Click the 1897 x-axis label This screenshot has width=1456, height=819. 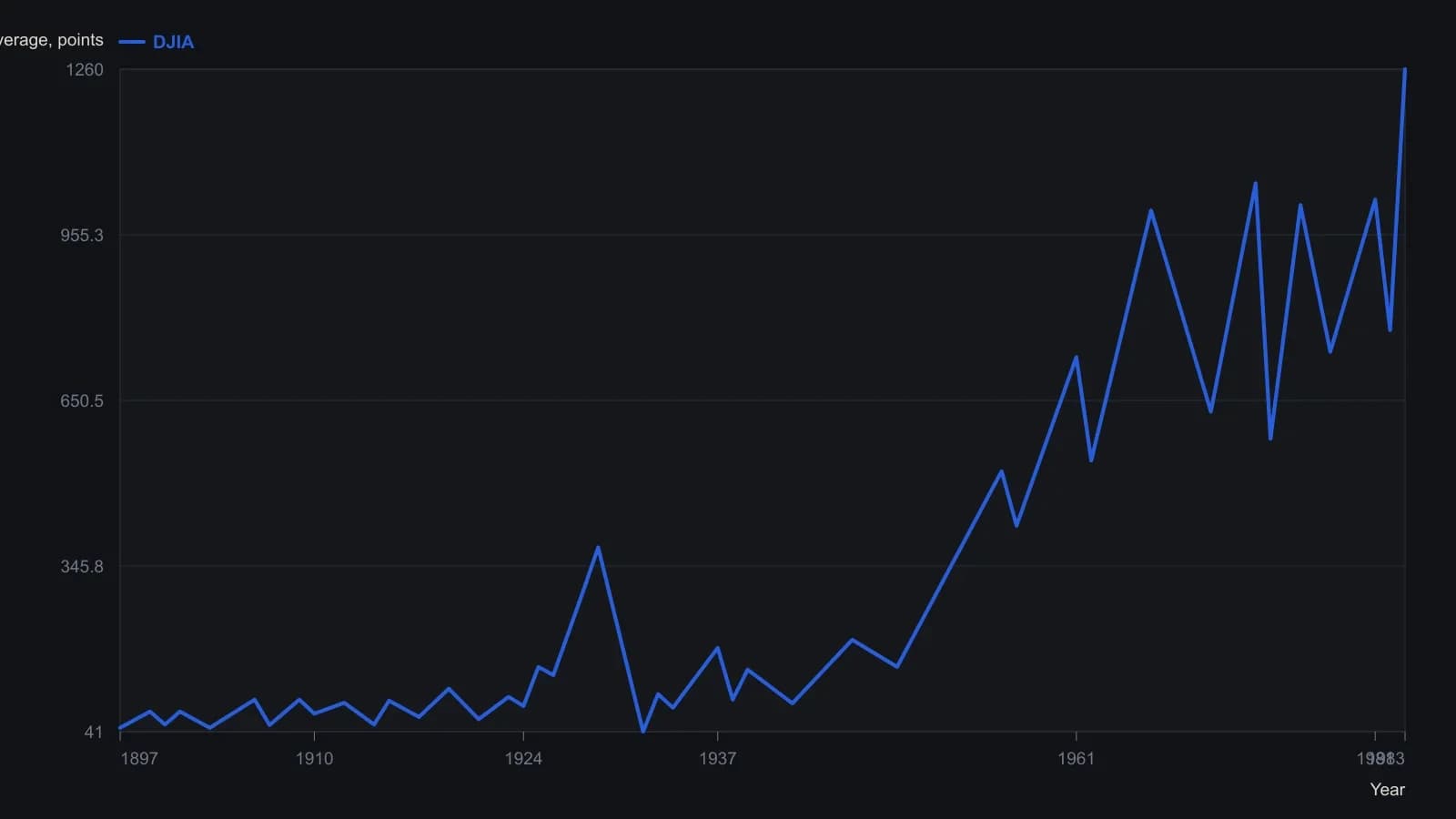139,759
